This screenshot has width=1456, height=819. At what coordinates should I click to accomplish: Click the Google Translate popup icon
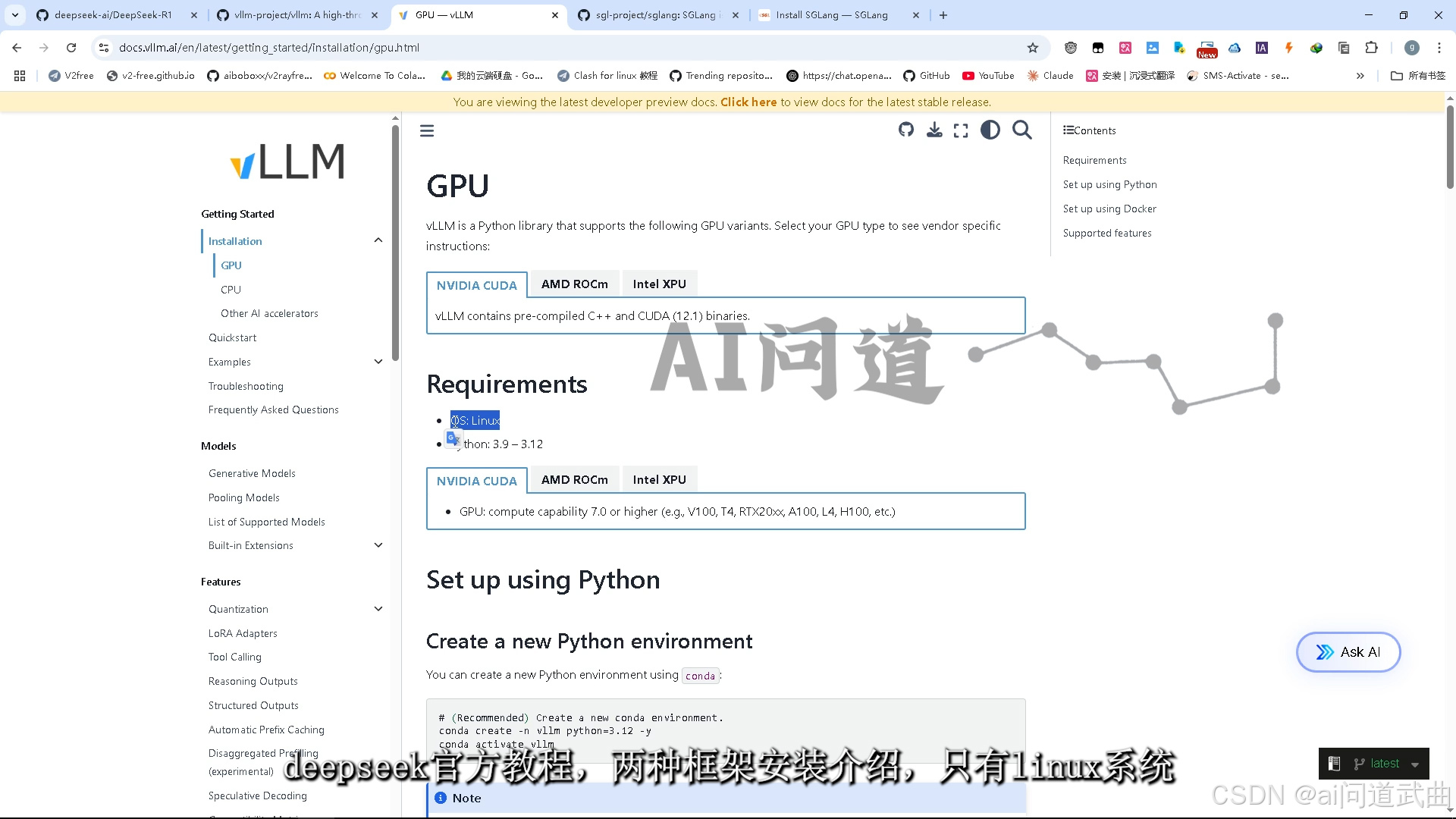coord(453,439)
